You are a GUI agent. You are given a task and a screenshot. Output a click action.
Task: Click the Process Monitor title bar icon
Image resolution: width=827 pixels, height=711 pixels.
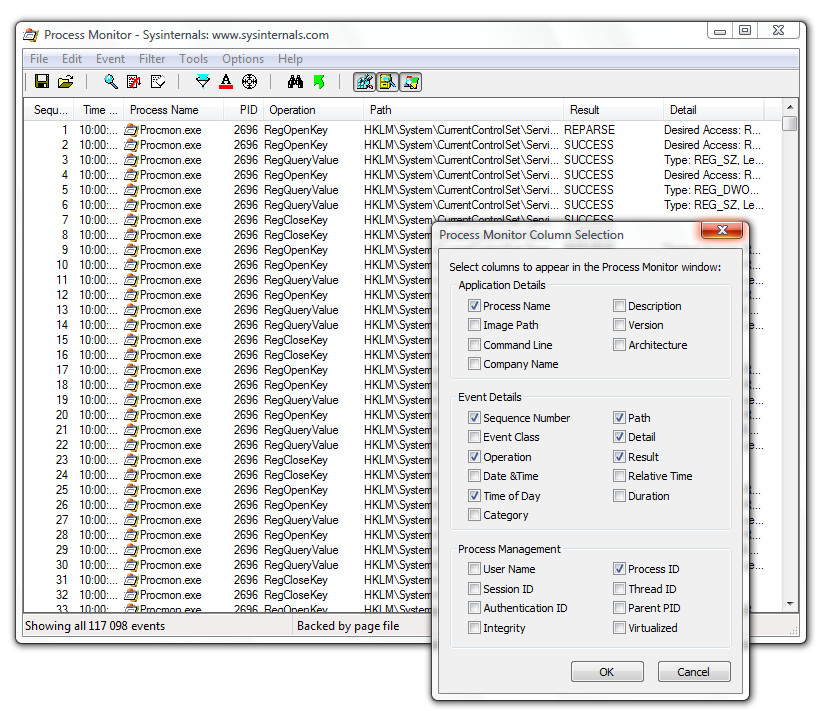31,35
